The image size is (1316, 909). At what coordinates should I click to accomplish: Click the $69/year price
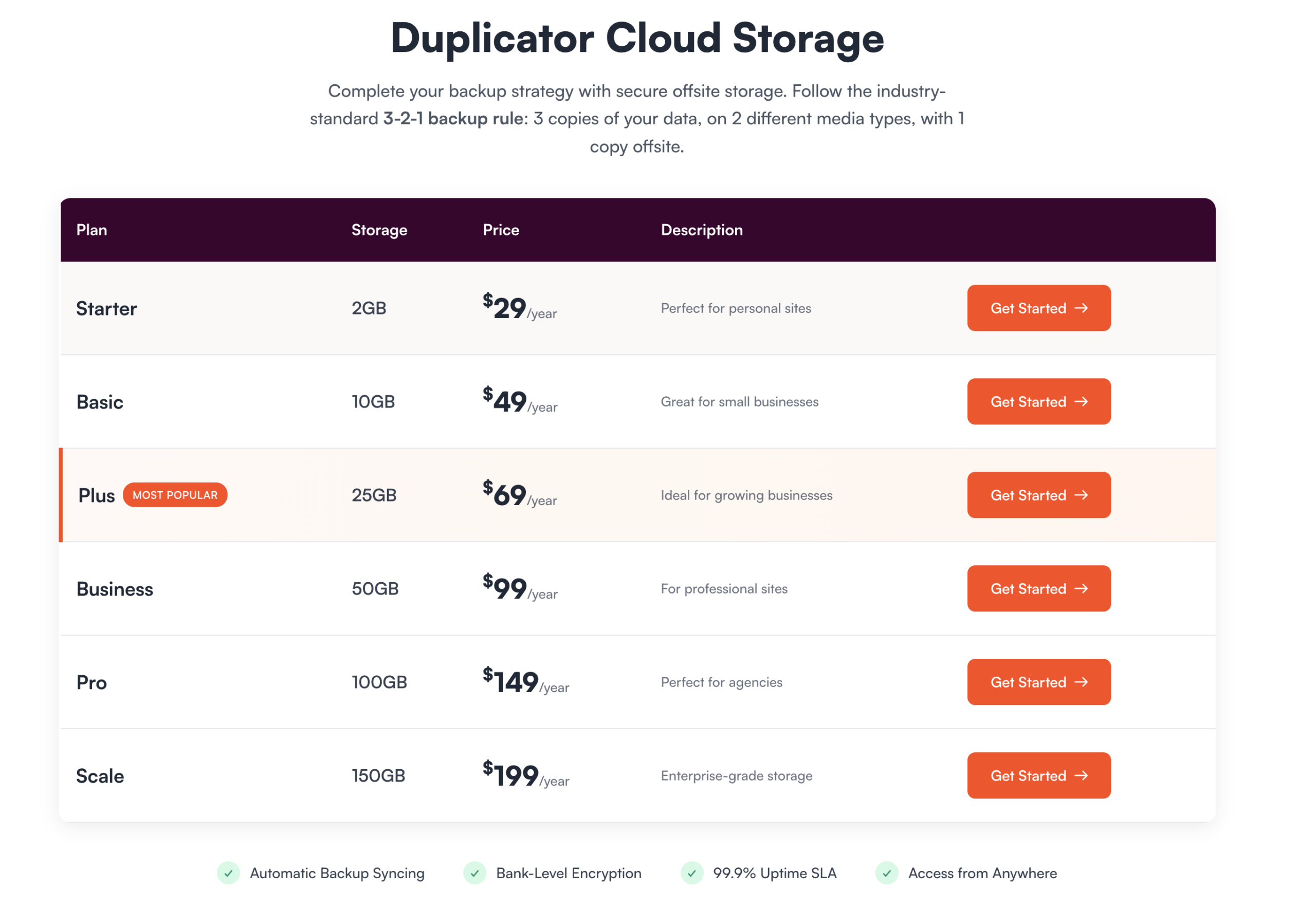point(519,495)
